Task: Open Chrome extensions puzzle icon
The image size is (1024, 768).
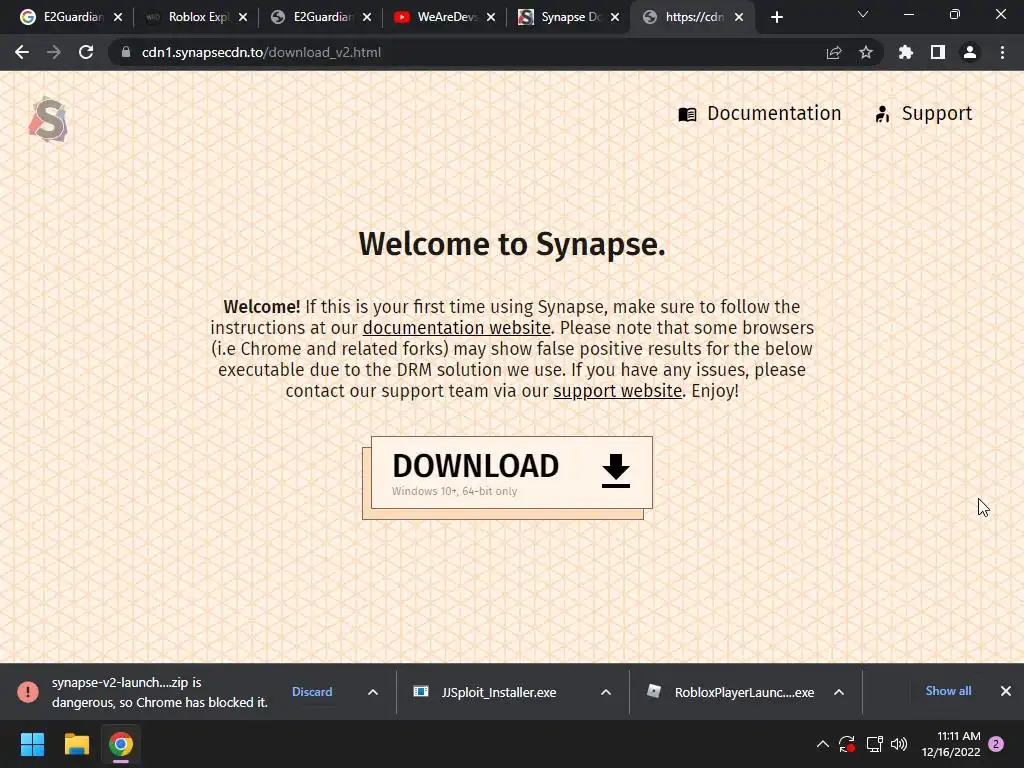Action: coord(906,52)
